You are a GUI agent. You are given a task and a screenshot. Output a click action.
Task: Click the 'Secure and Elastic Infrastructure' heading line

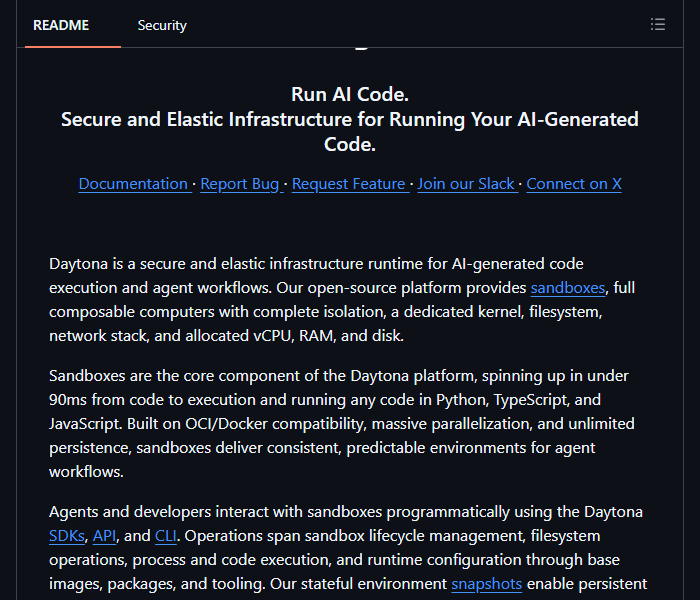350,119
